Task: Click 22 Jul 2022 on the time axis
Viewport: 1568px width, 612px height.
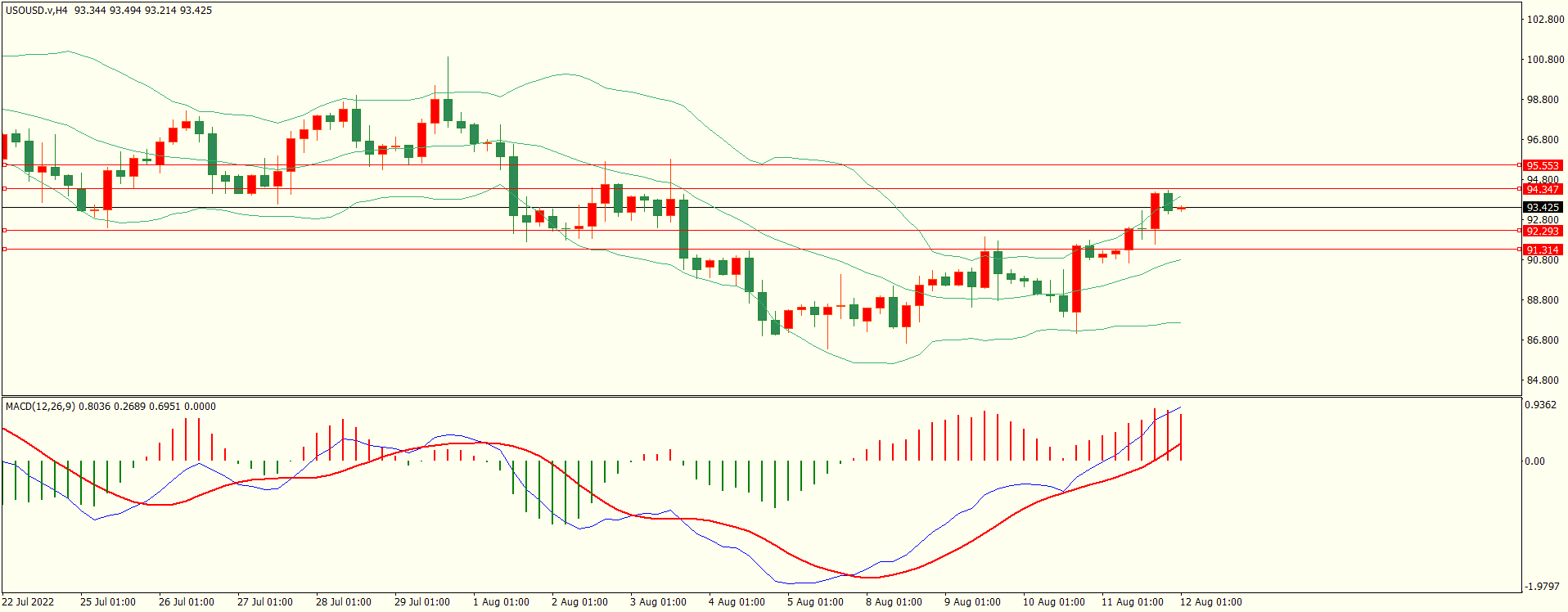Action: (x=28, y=602)
